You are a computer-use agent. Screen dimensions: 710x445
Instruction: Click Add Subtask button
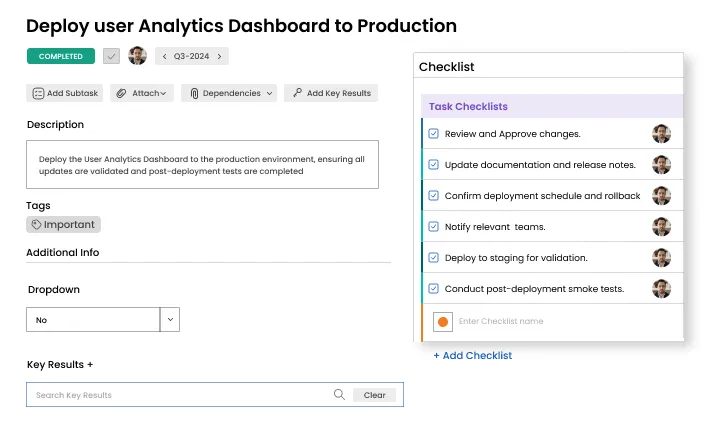point(65,93)
